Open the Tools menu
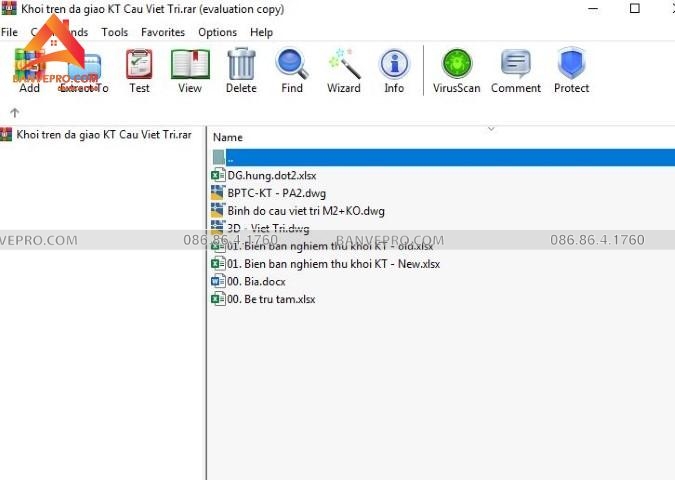Viewport: 675px width, 480px height. (x=115, y=32)
